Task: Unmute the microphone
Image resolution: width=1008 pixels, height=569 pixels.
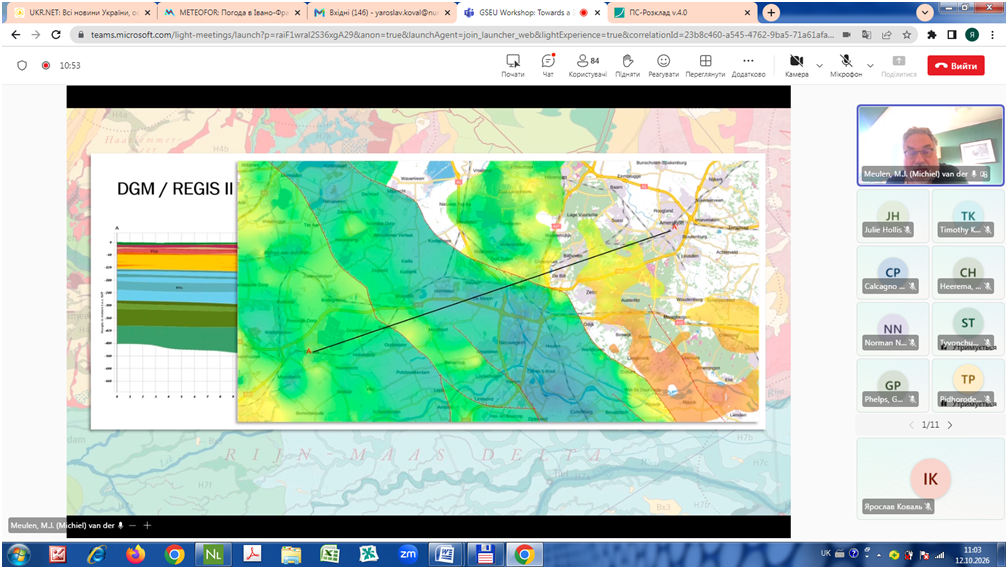Action: pos(846,66)
